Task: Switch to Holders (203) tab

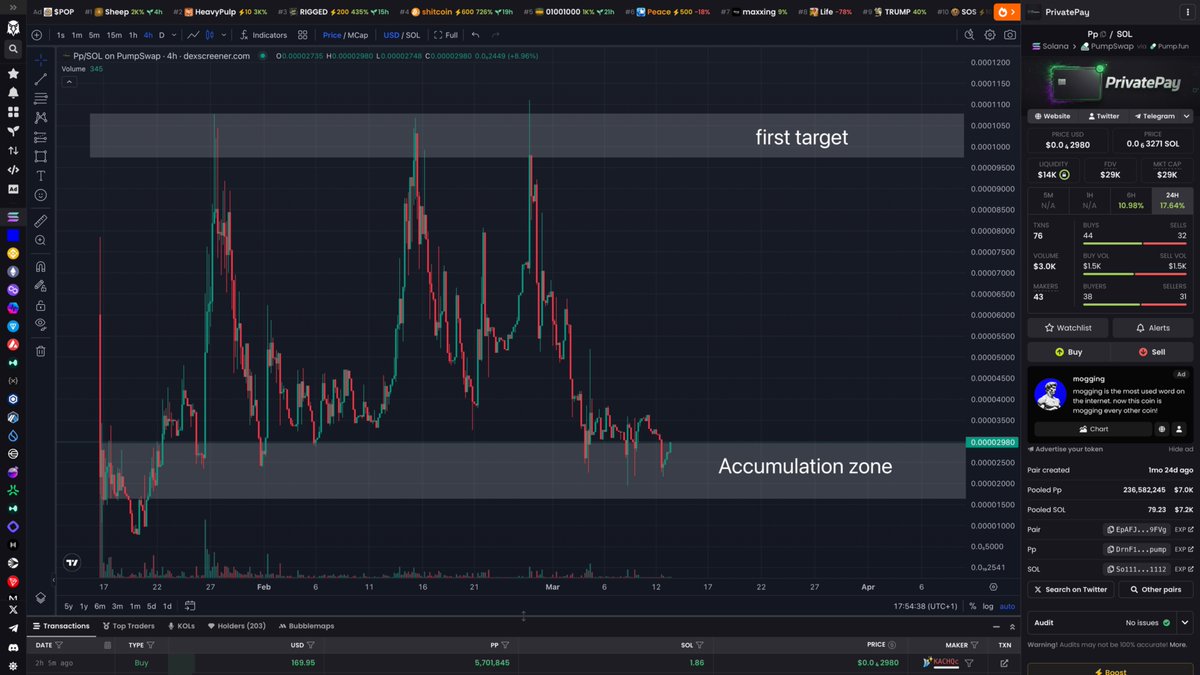Action: point(236,626)
